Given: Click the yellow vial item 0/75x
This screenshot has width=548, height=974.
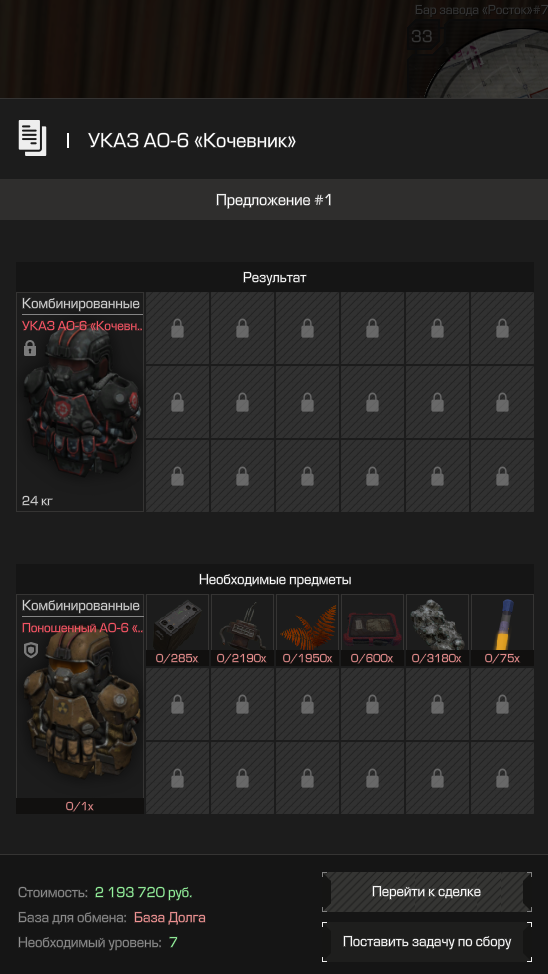Looking at the screenshot, I should click(x=502, y=630).
